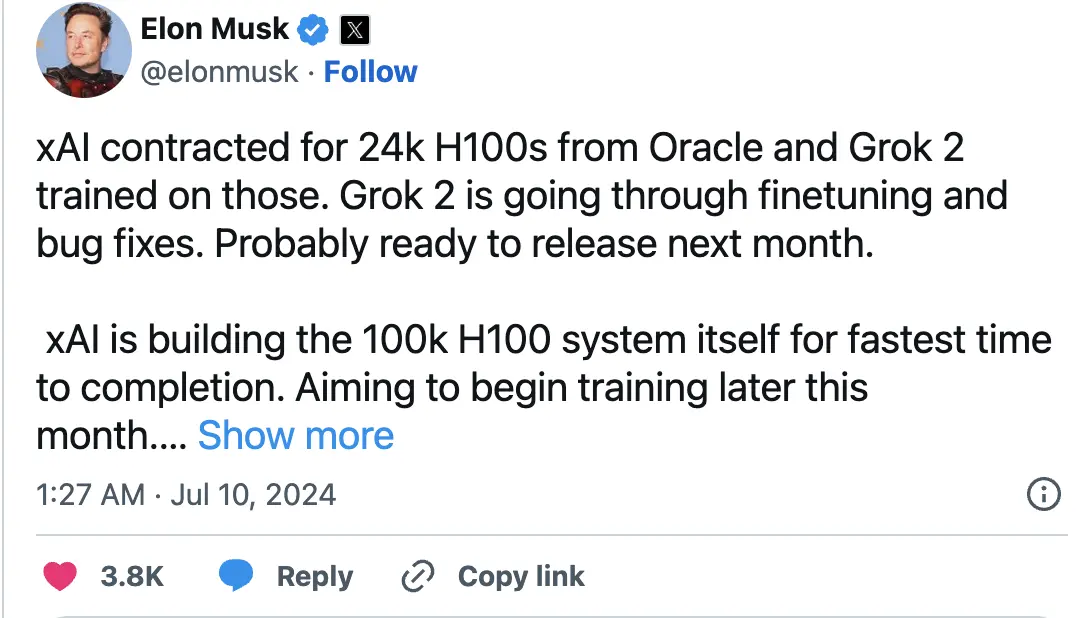Image resolution: width=1092 pixels, height=618 pixels.
Task: Like the tweet with the heart icon
Action: (60, 576)
